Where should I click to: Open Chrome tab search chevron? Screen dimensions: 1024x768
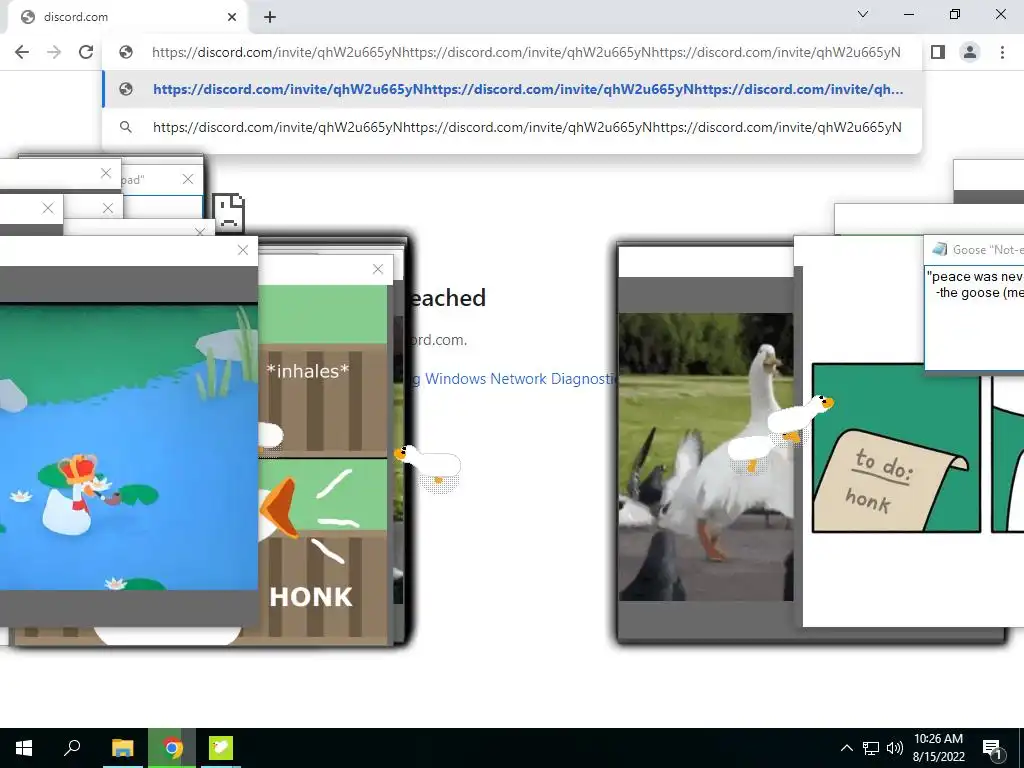(x=863, y=14)
